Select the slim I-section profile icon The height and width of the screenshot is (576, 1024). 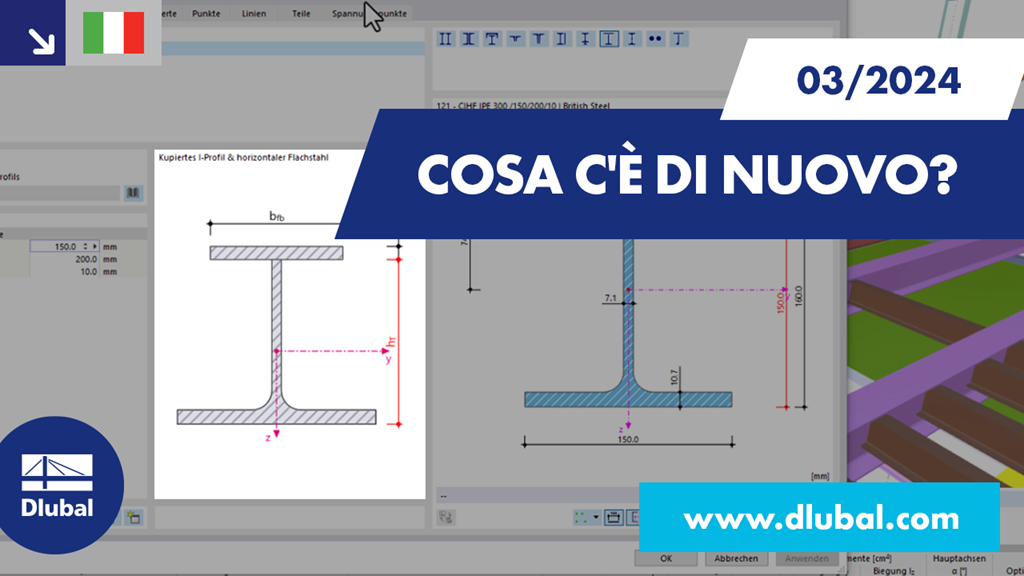(632, 39)
